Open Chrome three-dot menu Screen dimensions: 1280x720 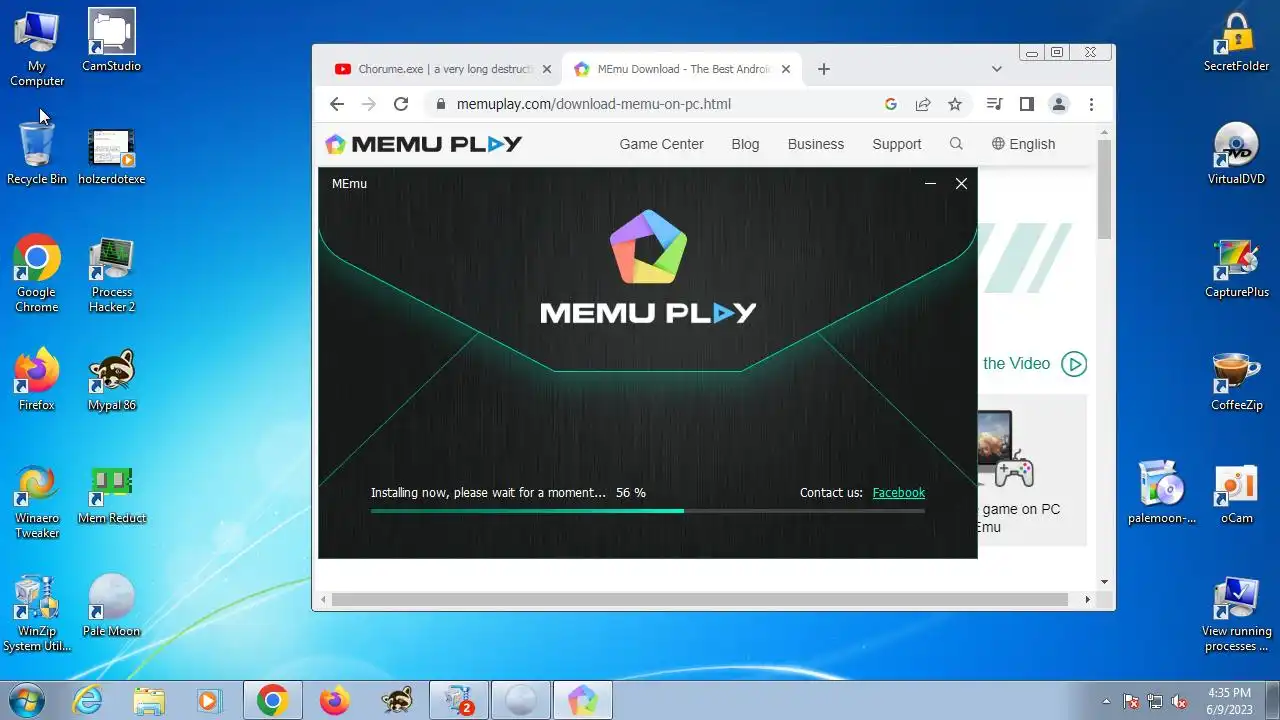(x=1091, y=104)
